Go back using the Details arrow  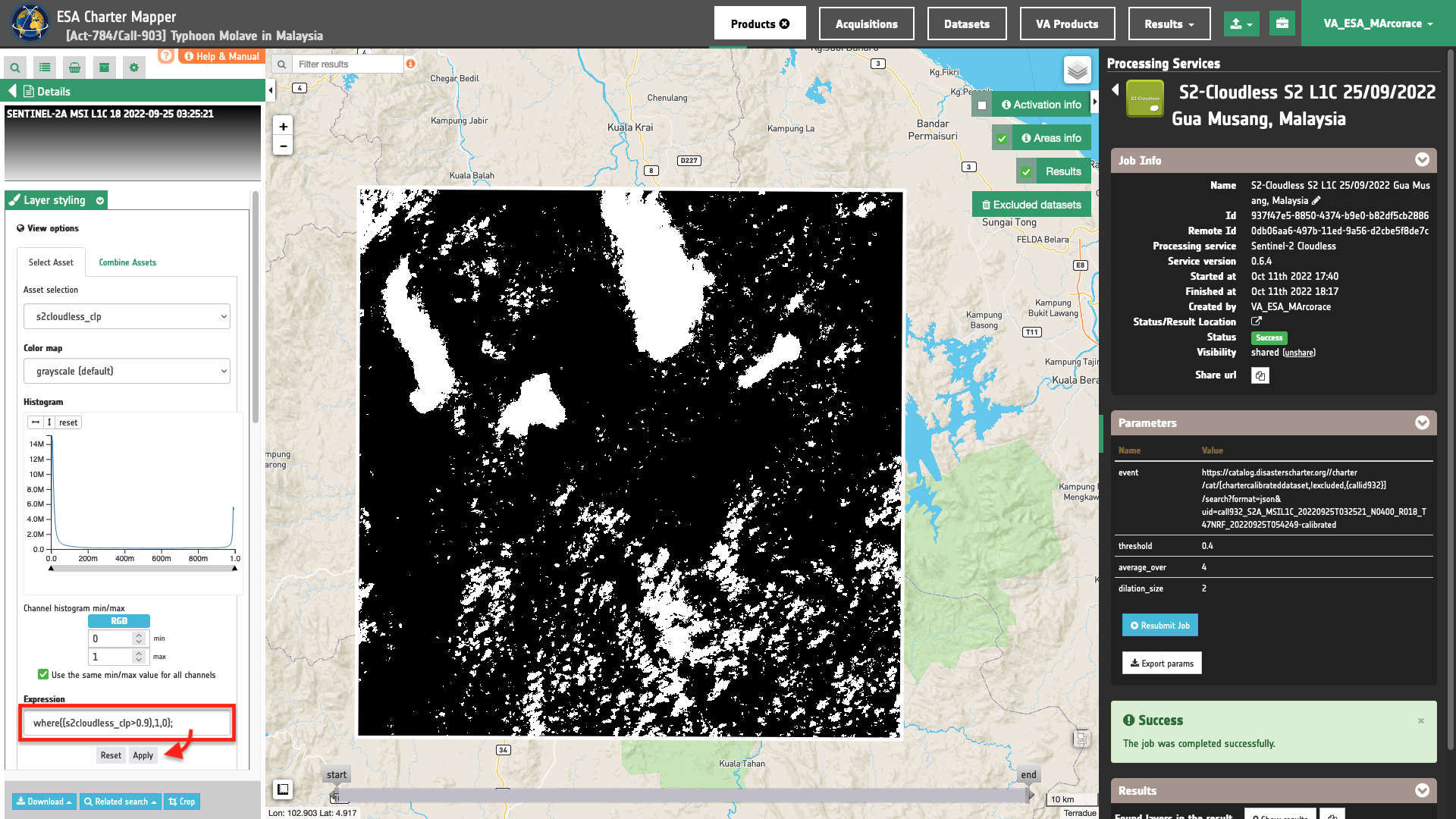coord(12,91)
